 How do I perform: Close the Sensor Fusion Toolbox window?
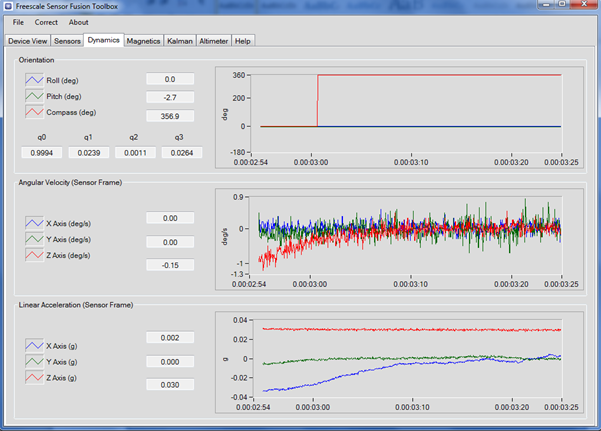tap(584, 4)
